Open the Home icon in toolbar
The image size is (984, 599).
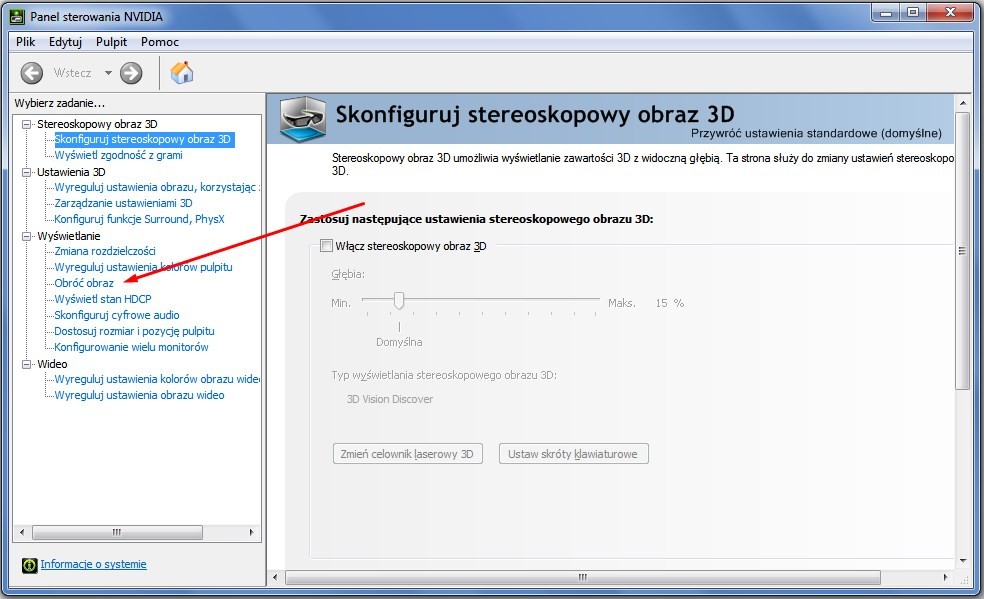point(182,73)
